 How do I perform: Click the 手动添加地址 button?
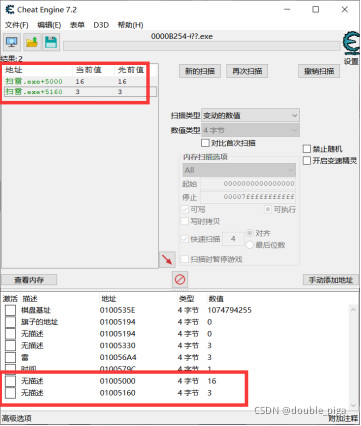[331, 280]
